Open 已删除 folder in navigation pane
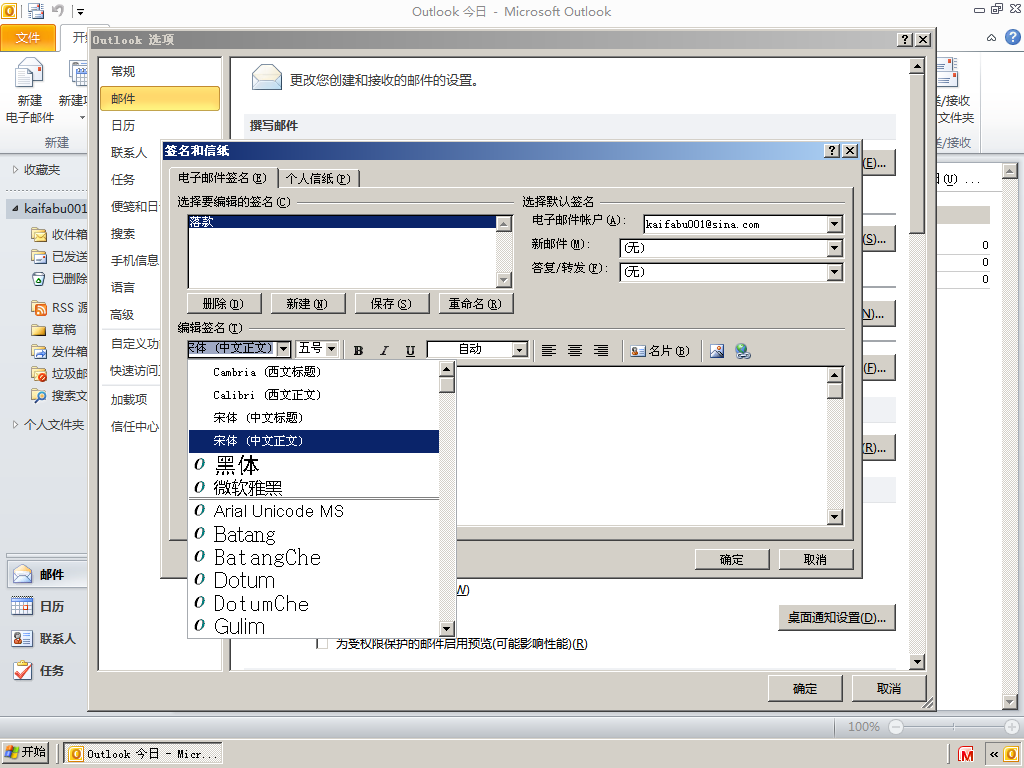 (x=60, y=279)
